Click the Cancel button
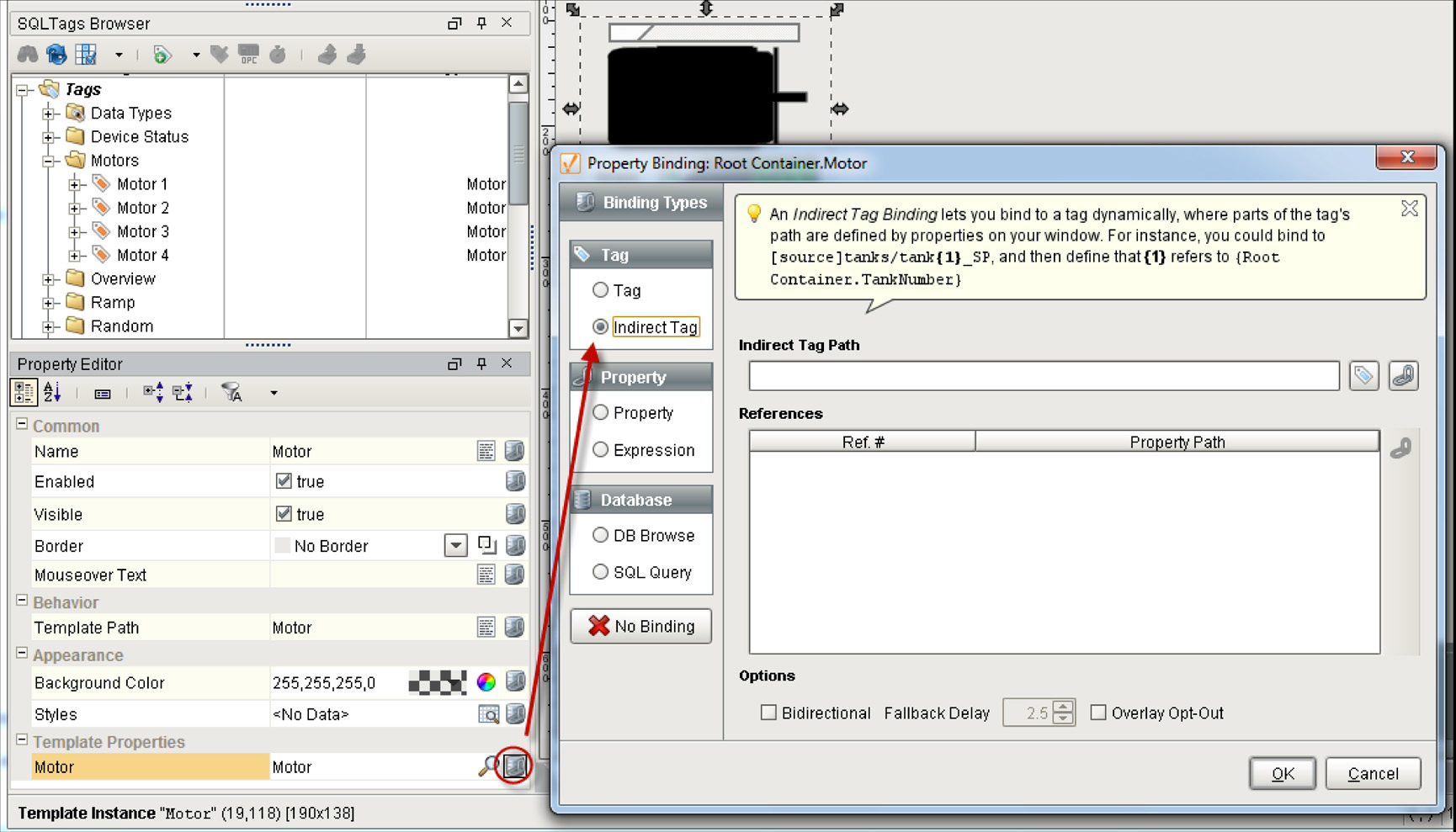Viewport: 1456px width, 832px height. 1373,773
